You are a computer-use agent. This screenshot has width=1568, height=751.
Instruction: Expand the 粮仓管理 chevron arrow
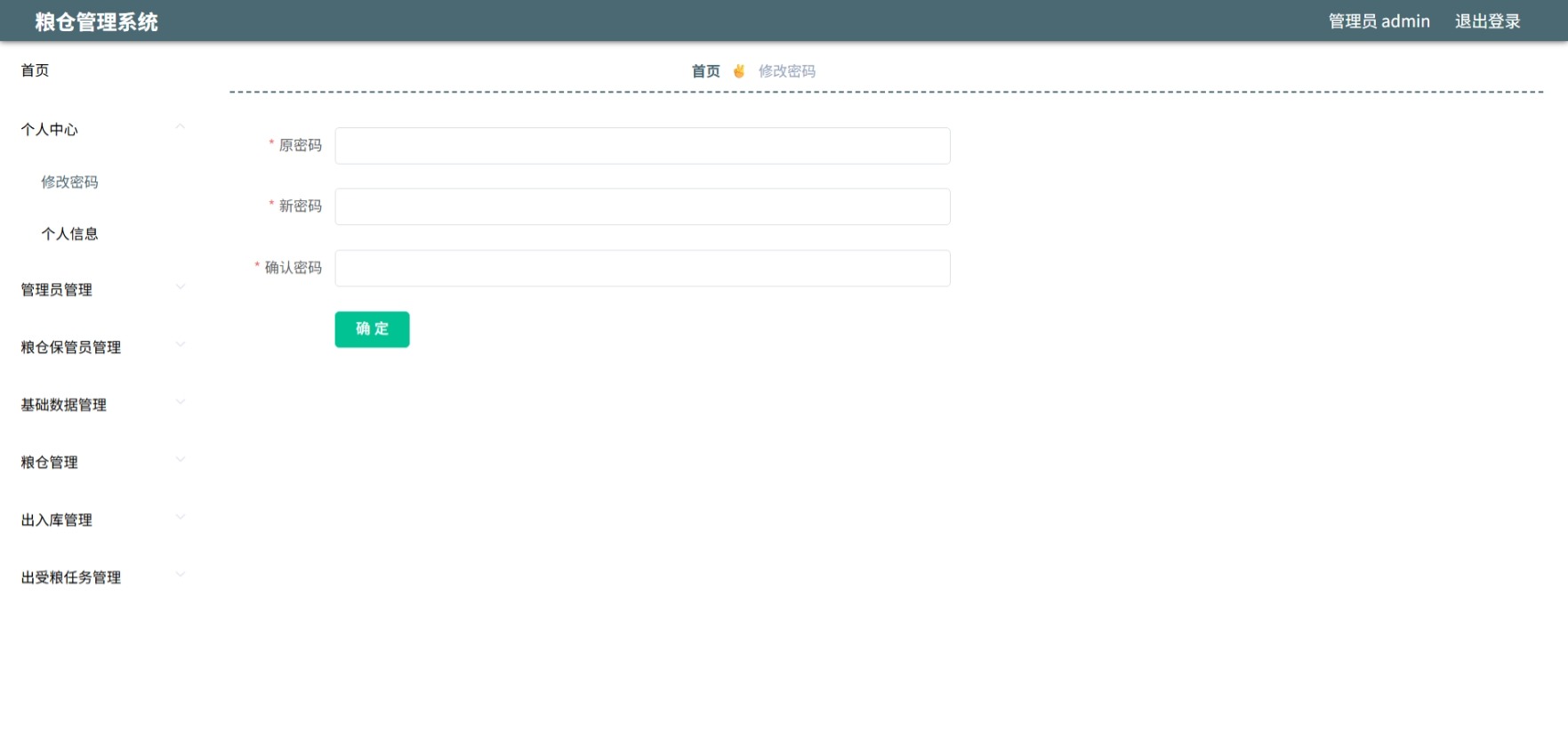pos(181,459)
